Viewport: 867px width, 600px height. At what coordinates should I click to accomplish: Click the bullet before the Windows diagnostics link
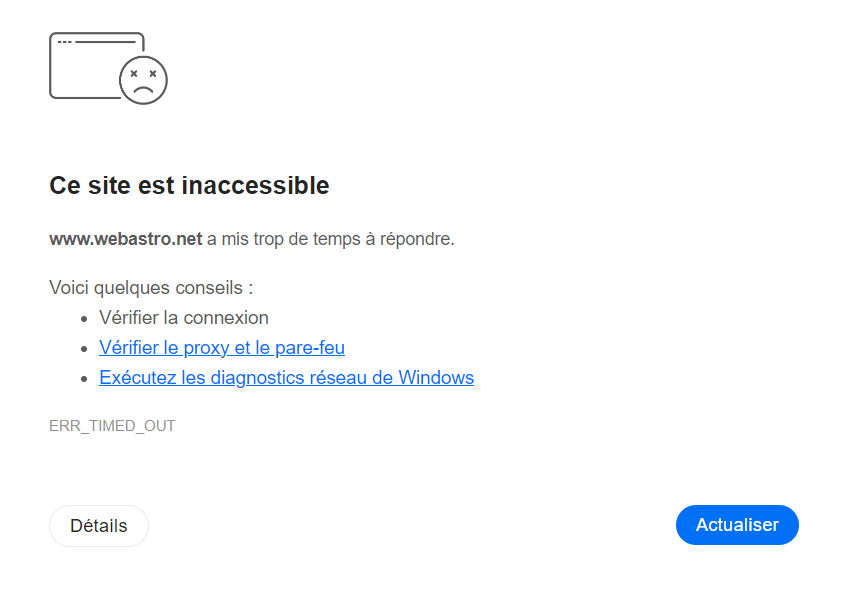click(84, 379)
